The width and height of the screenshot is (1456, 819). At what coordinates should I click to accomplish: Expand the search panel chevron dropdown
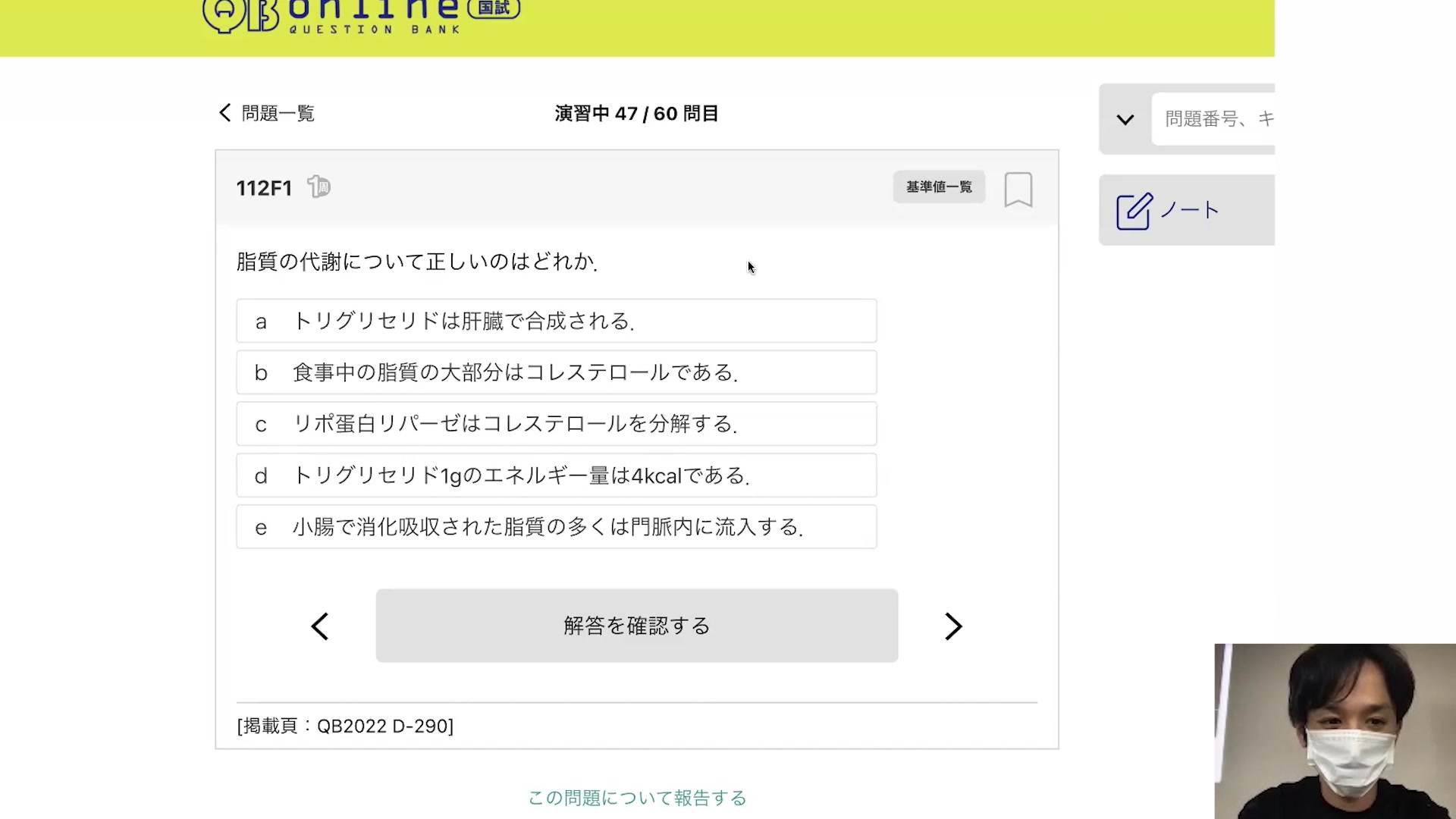point(1125,119)
